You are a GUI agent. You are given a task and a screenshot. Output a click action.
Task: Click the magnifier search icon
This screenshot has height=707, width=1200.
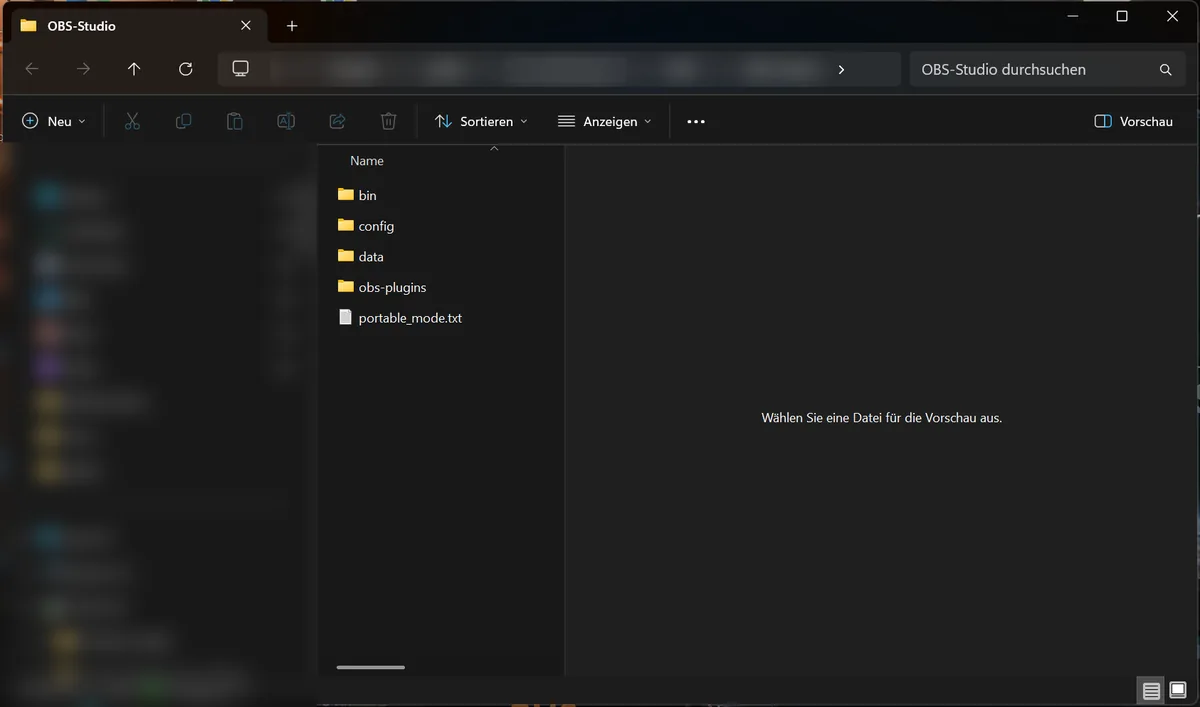pos(1165,69)
